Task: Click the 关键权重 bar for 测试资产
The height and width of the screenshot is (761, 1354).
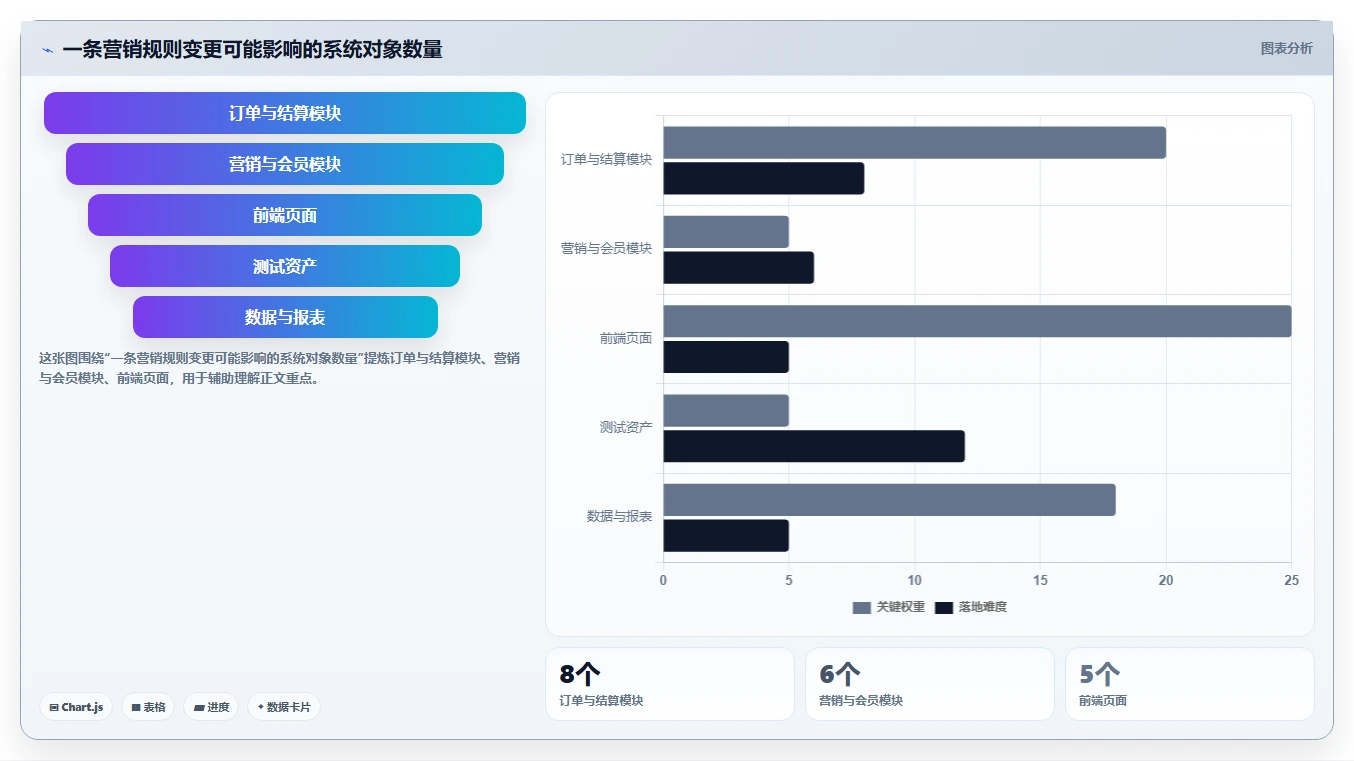Action: (726, 410)
